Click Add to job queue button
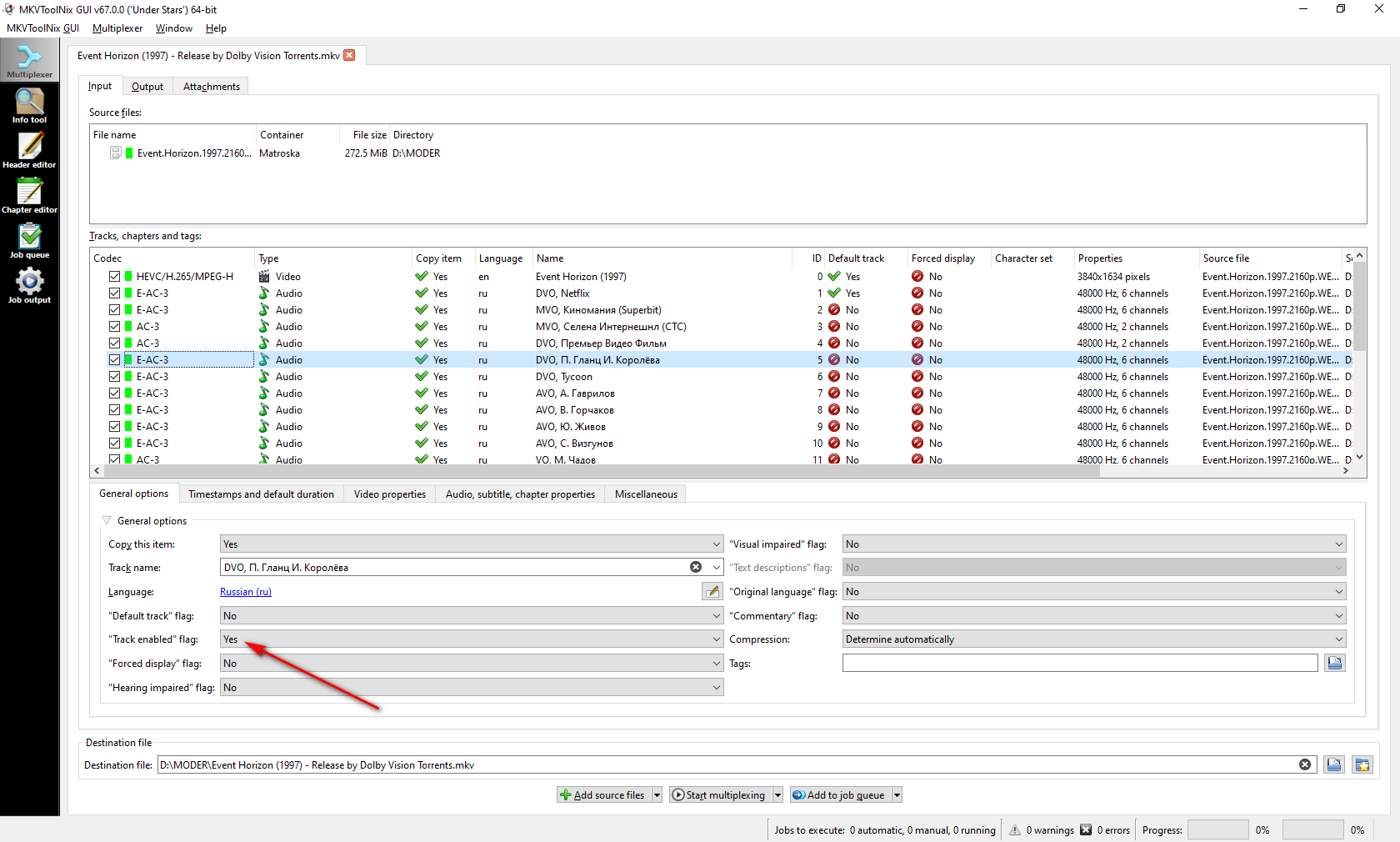Image resolution: width=1400 pixels, height=842 pixels. point(840,794)
